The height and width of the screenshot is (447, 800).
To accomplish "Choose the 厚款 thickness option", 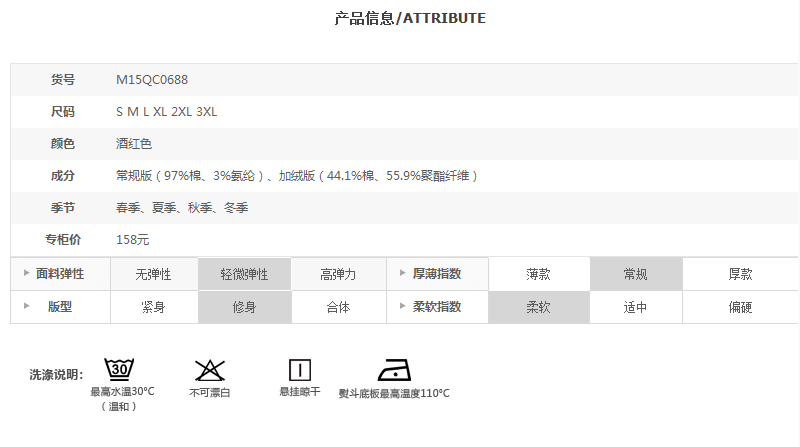I will pos(740,274).
